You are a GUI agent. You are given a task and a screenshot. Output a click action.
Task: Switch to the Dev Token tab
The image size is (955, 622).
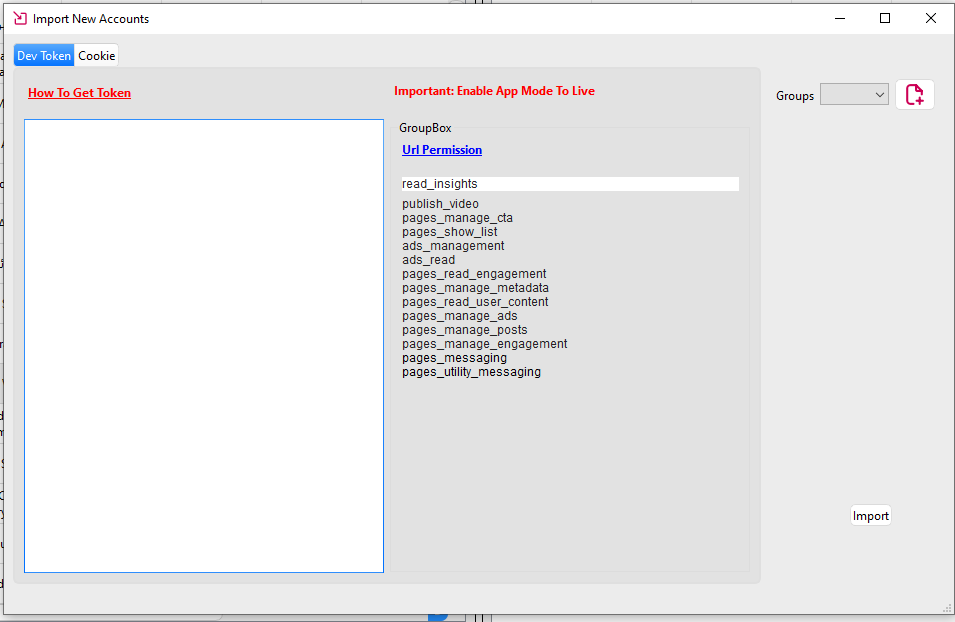[44, 56]
